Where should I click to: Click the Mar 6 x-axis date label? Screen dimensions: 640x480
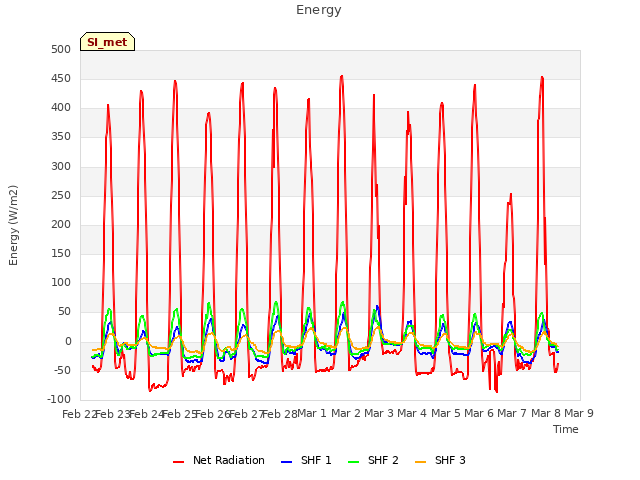[x=479, y=413]
